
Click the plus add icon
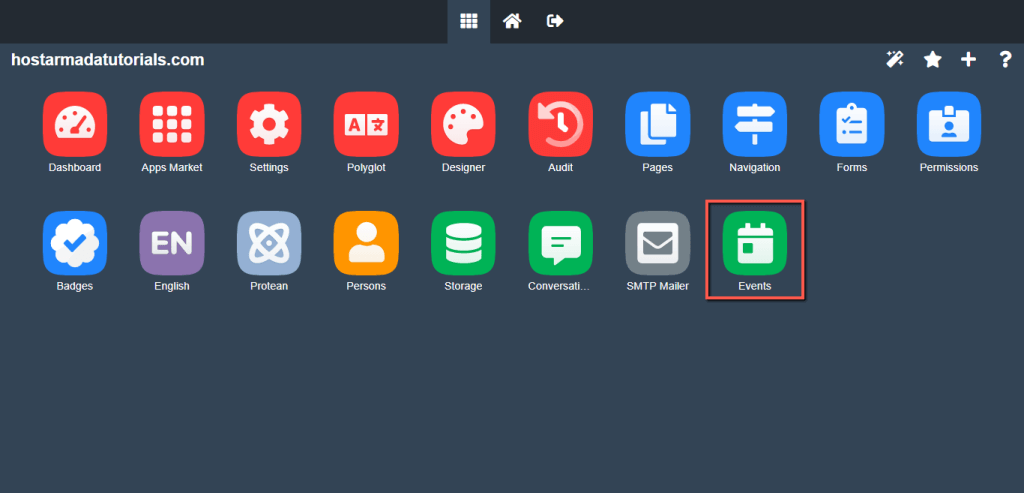pos(968,60)
